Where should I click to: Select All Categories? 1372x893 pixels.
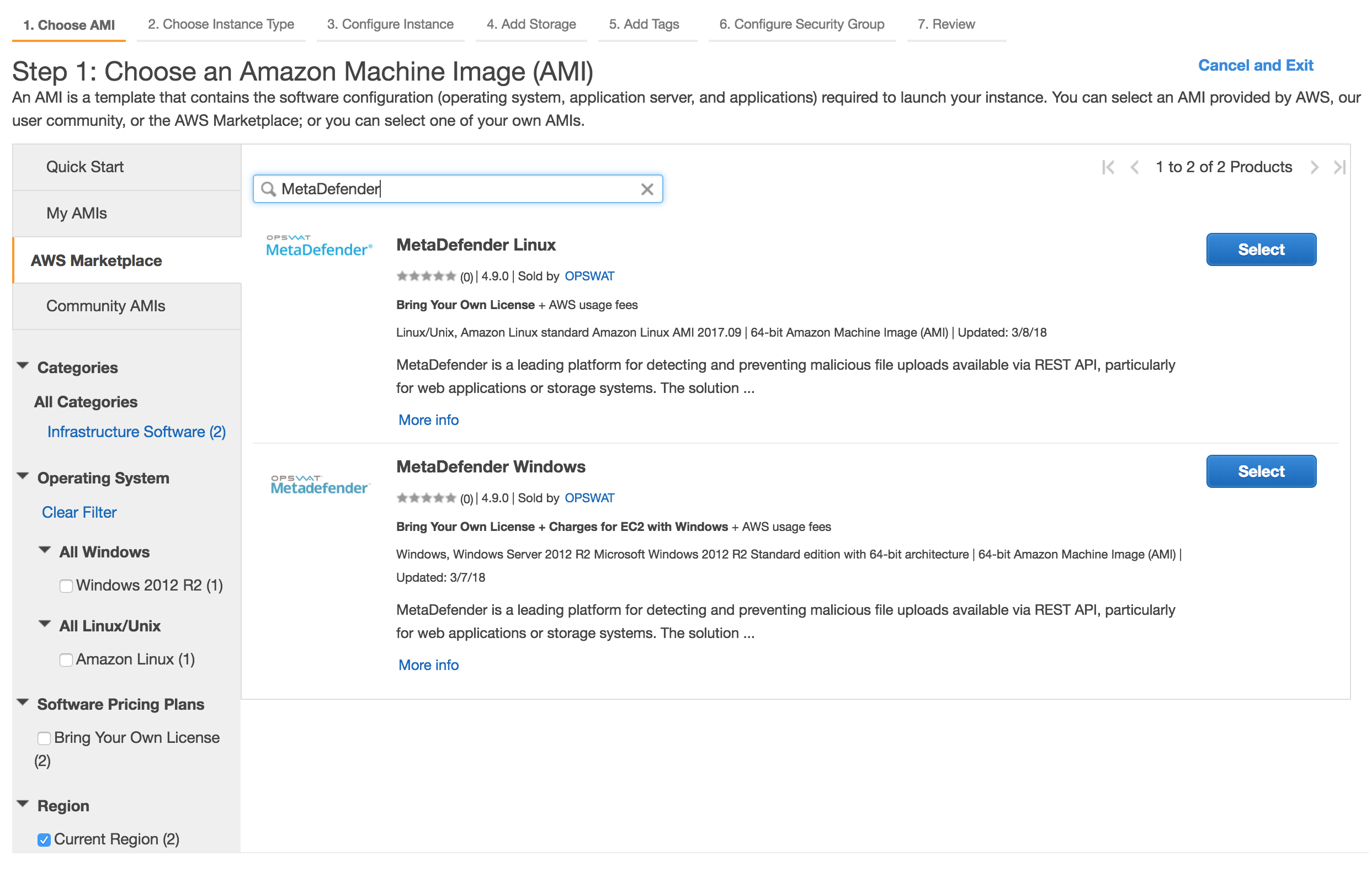pyautogui.click(x=86, y=402)
